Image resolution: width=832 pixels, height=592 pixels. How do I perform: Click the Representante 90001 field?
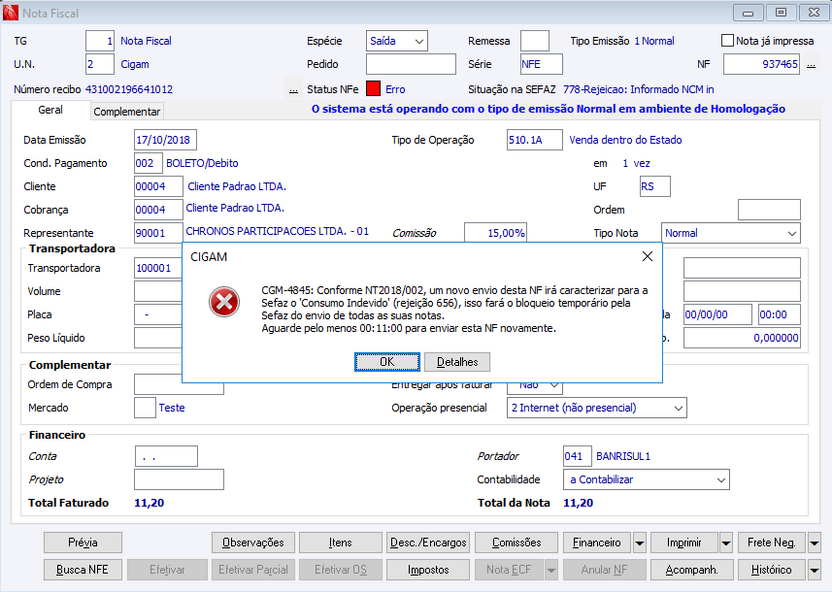coord(158,233)
